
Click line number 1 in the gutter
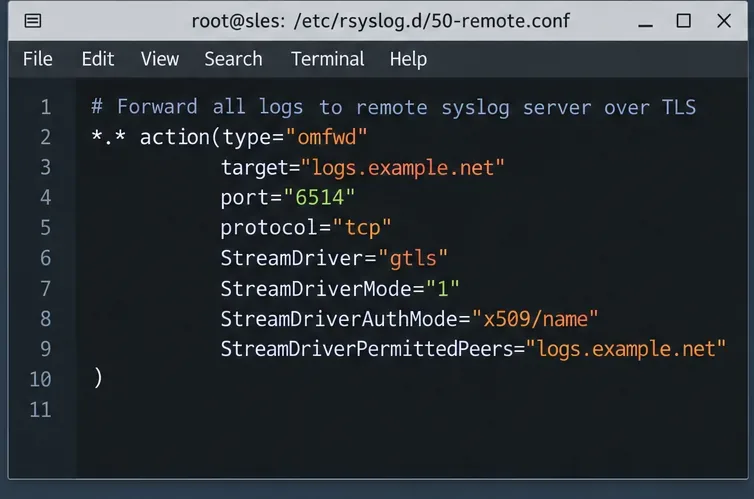pyautogui.click(x=46, y=107)
